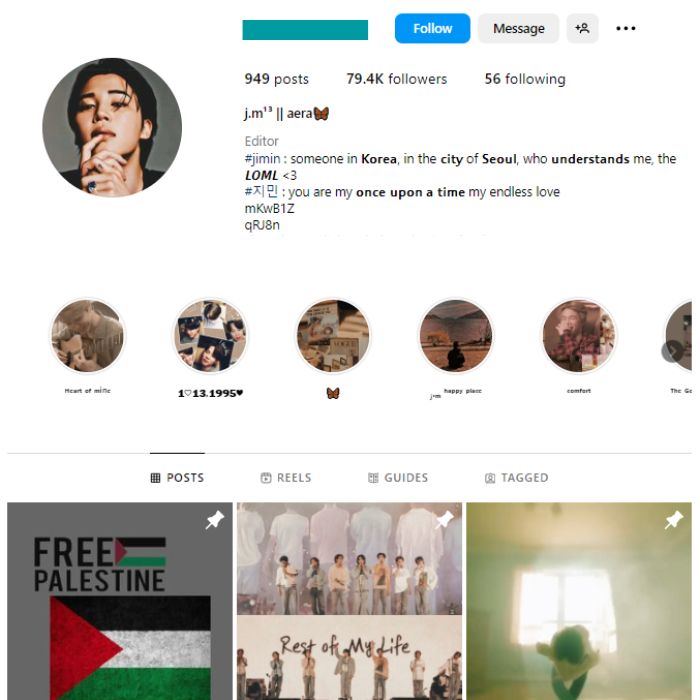This screenshot has width=700, height=700.
Task: Open the three-dot options menu
Action: (x=625, y=29)
